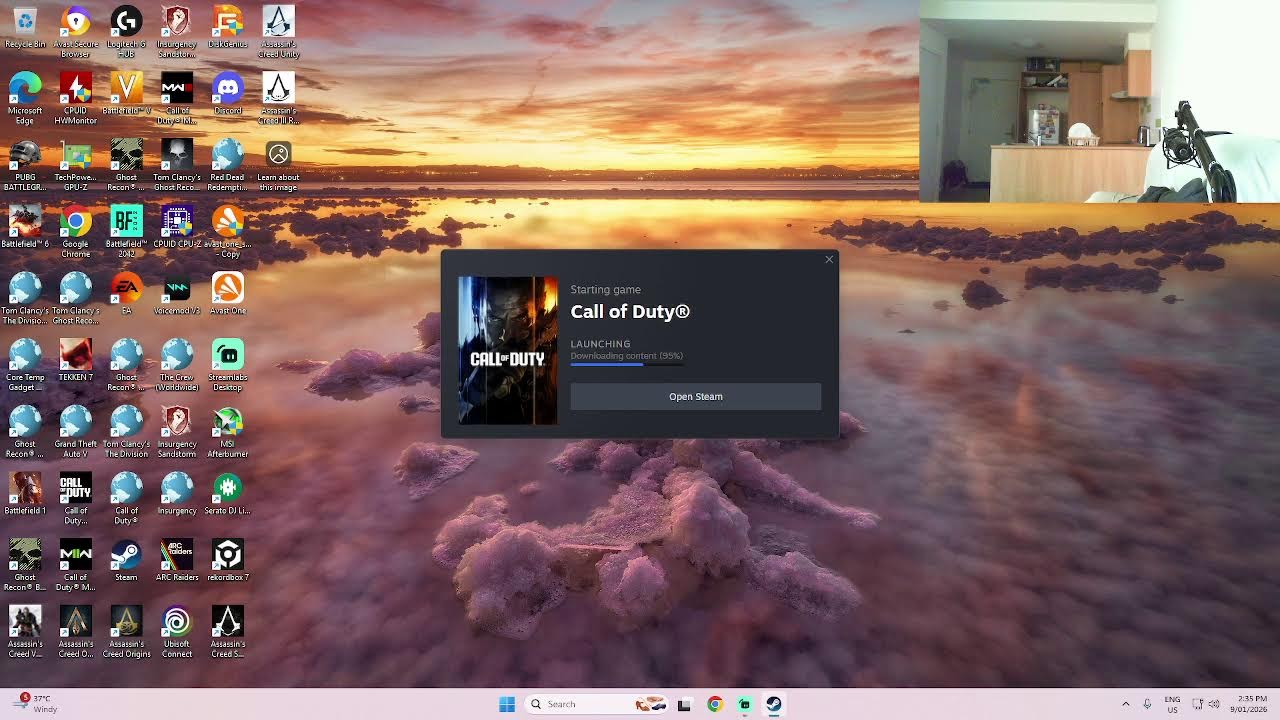Viewport: 1280px width, 720px height.
Task: Select Core Temp Gadget desktop shortcut
Action: [25, 365]
